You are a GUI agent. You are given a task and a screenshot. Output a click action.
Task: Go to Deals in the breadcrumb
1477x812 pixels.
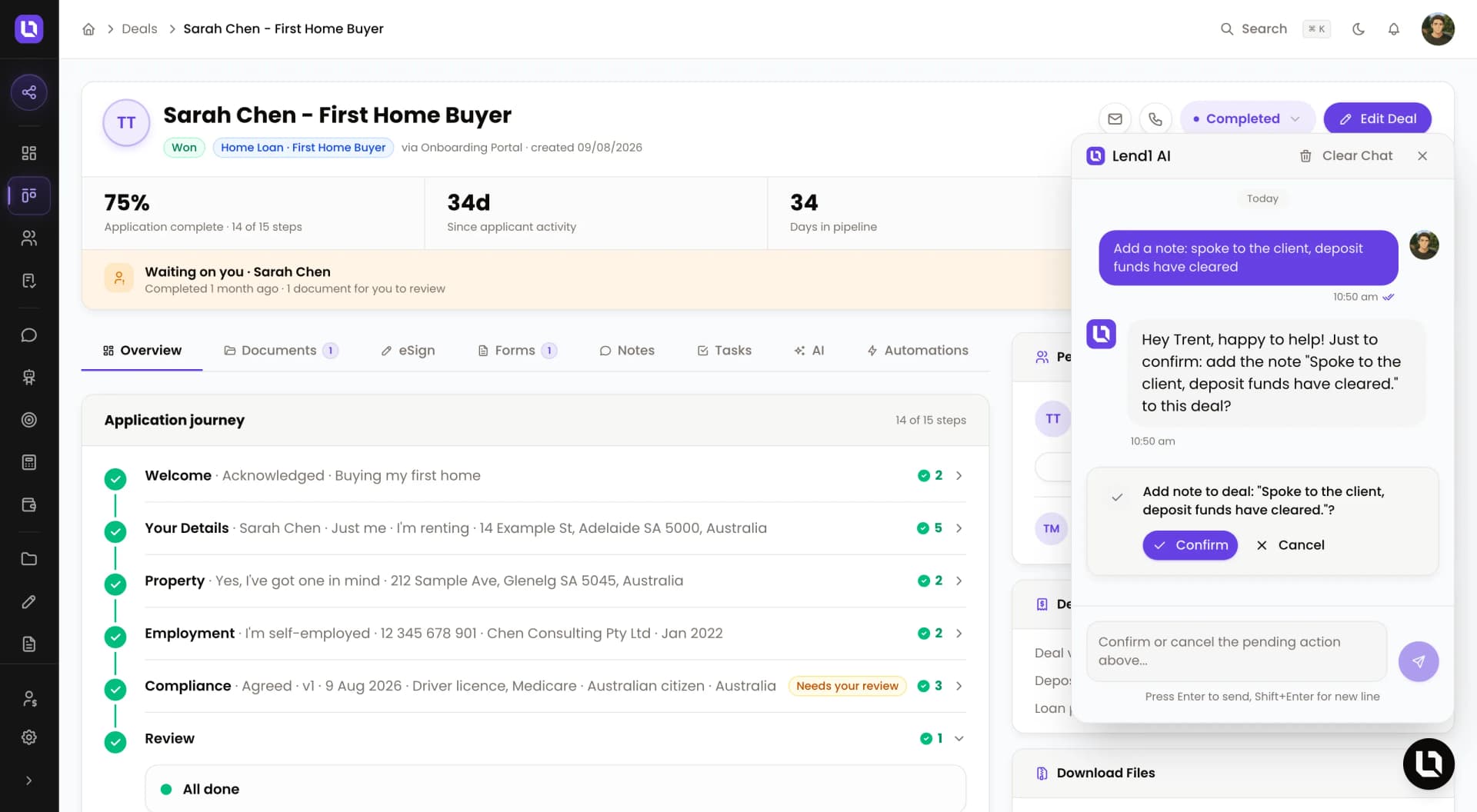point(139,29)
